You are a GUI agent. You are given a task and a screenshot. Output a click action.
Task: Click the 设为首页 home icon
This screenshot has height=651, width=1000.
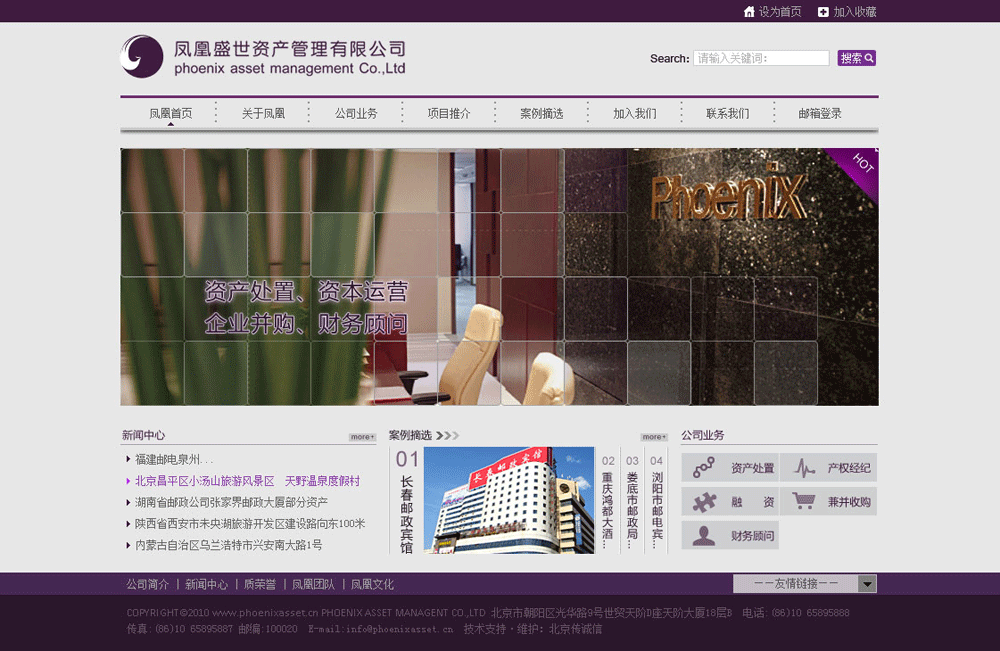[x=748, y=12]
